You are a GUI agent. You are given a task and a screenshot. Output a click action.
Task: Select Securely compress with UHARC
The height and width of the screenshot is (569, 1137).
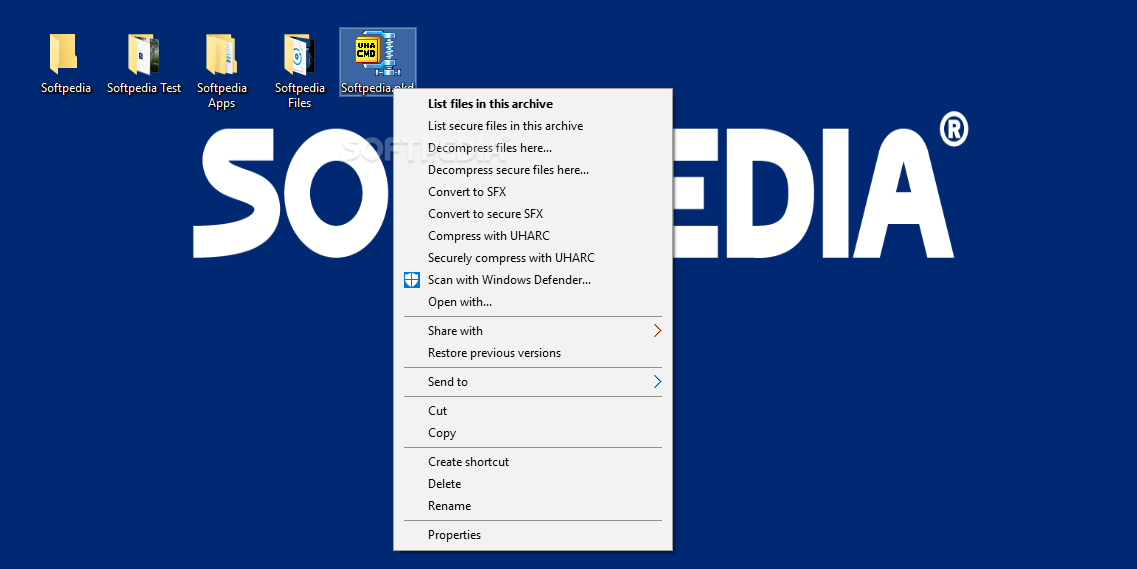(533, 258)
